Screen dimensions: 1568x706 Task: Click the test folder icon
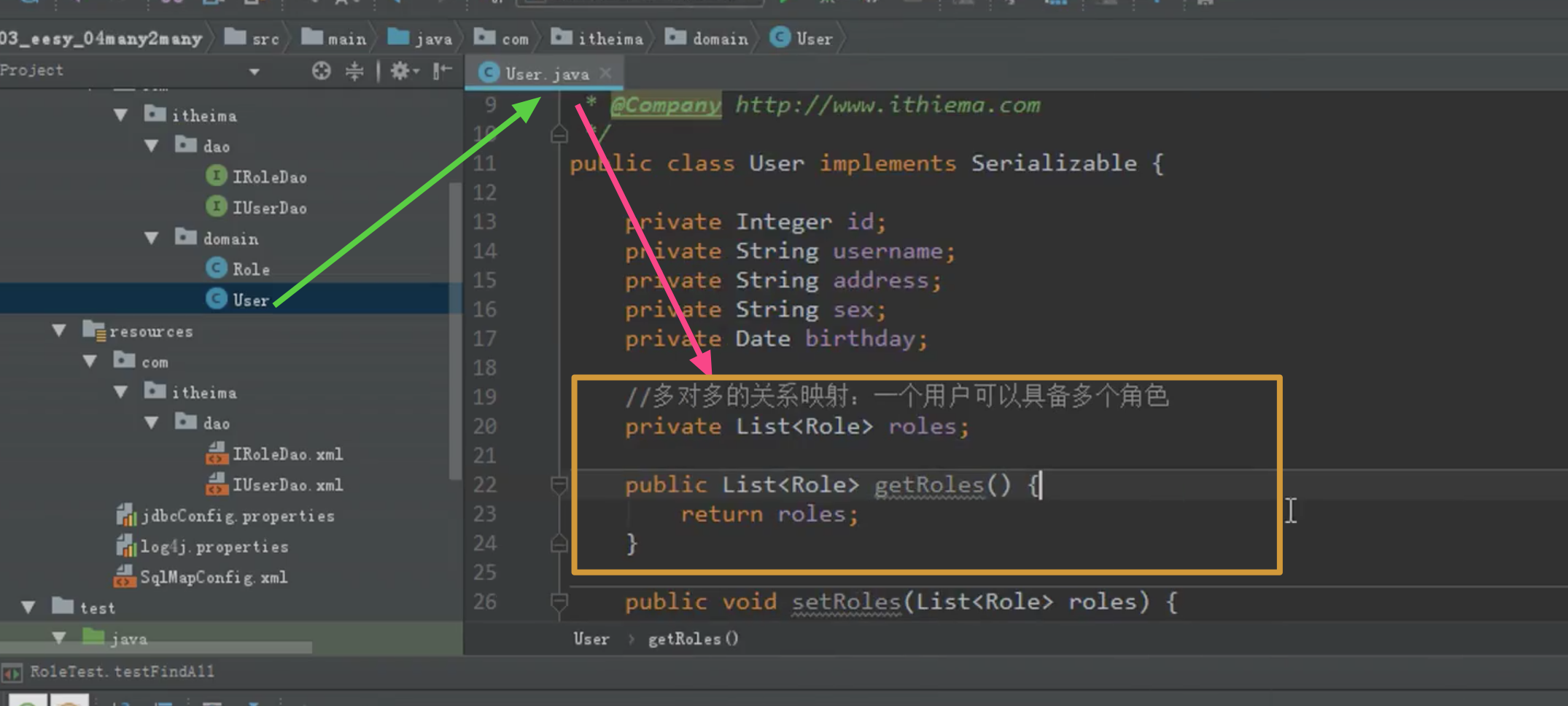[x=63, y=606]
